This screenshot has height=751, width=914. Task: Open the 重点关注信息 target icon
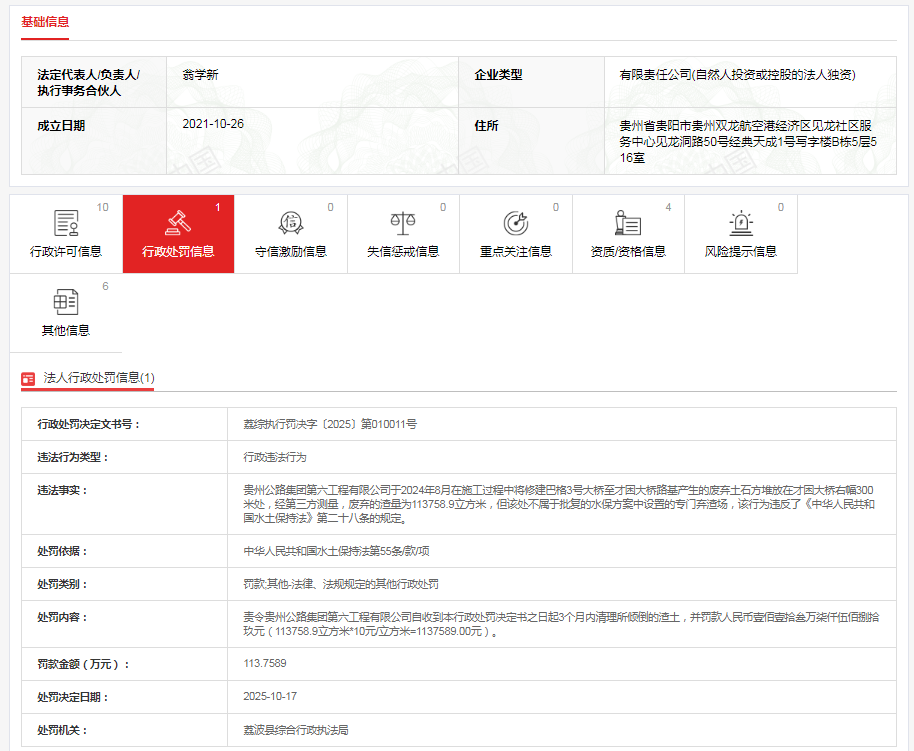(x=516, y=222)
